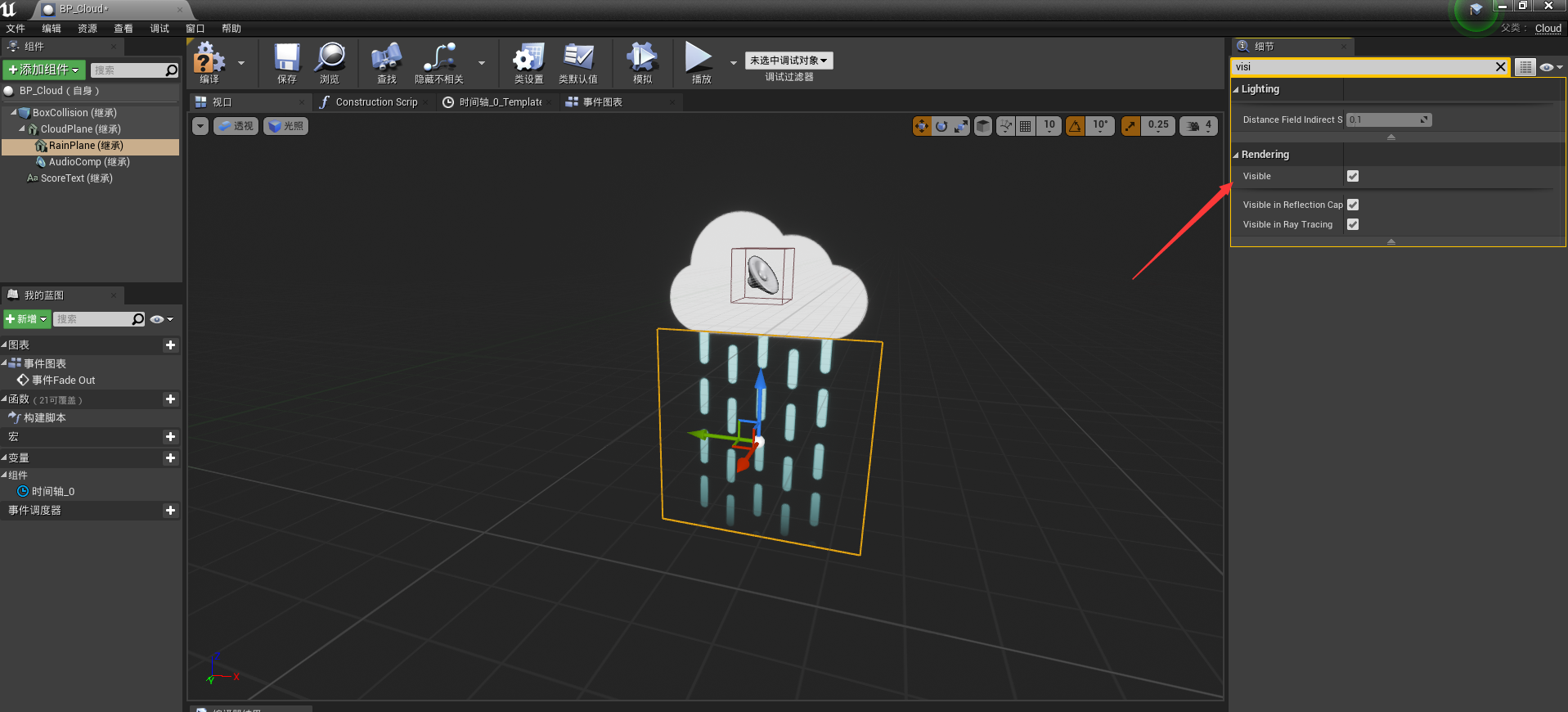The width and height of the screenshot is (1568, 712).
Task: Open Class Settings (类设置) gear icon
Action: click(x=528, y=59)
